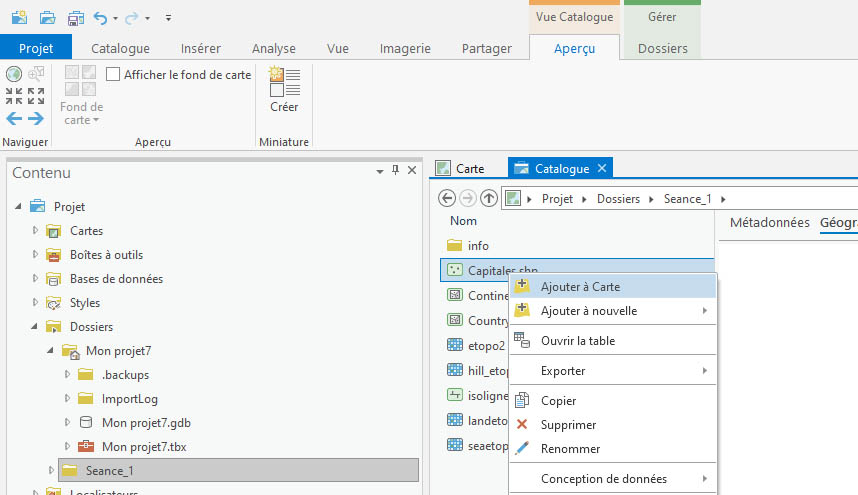Select Ouvrir la table in context menu
This screenshot has width=858, height=495.
point(577,341)
